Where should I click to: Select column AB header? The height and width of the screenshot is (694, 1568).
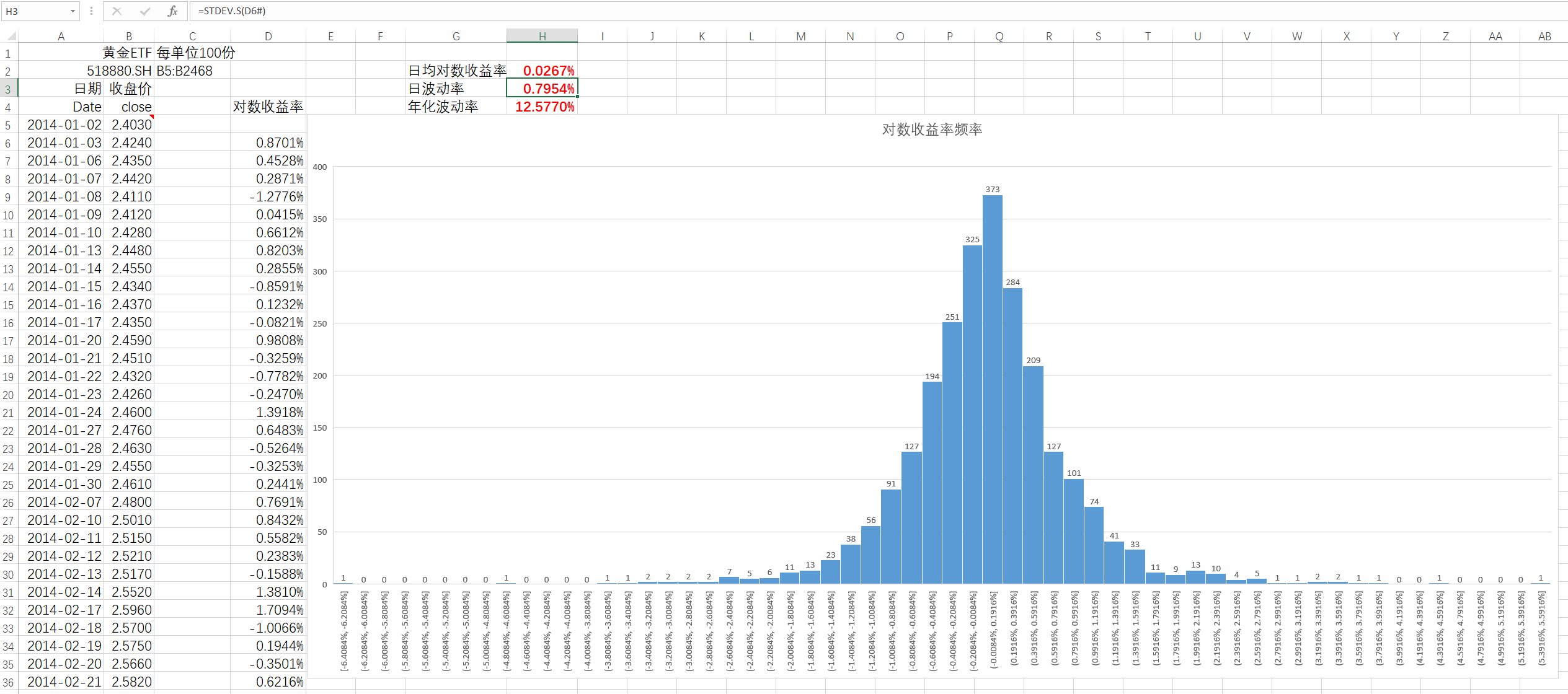click(x=1544, y=37)
